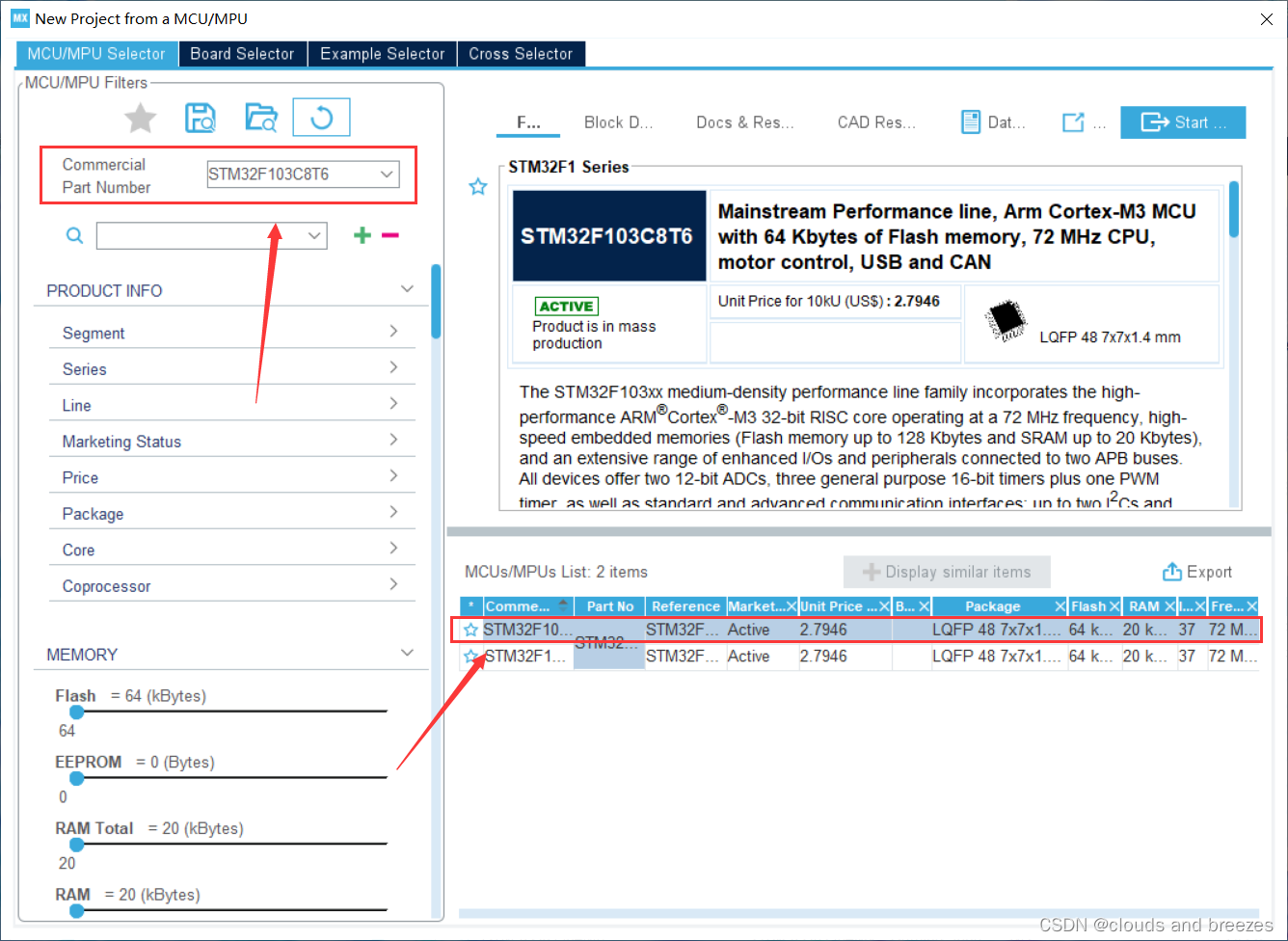Click Display similar items button
The image size is (1288, 941).
click(947, 572)
